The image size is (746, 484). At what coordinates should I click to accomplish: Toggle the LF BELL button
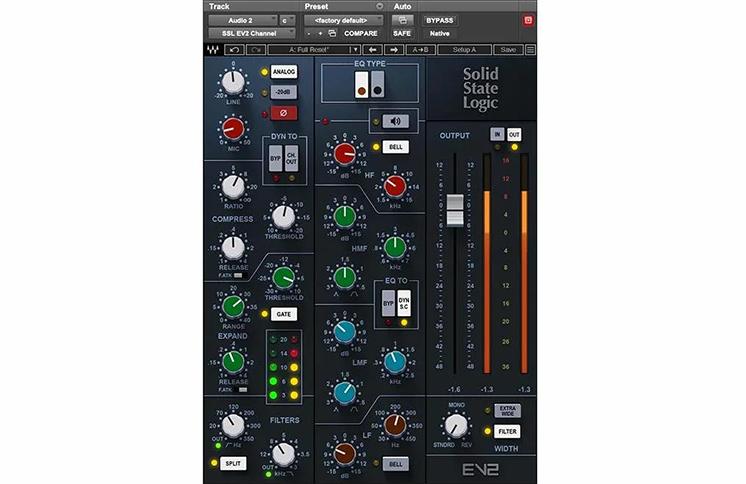395,464
